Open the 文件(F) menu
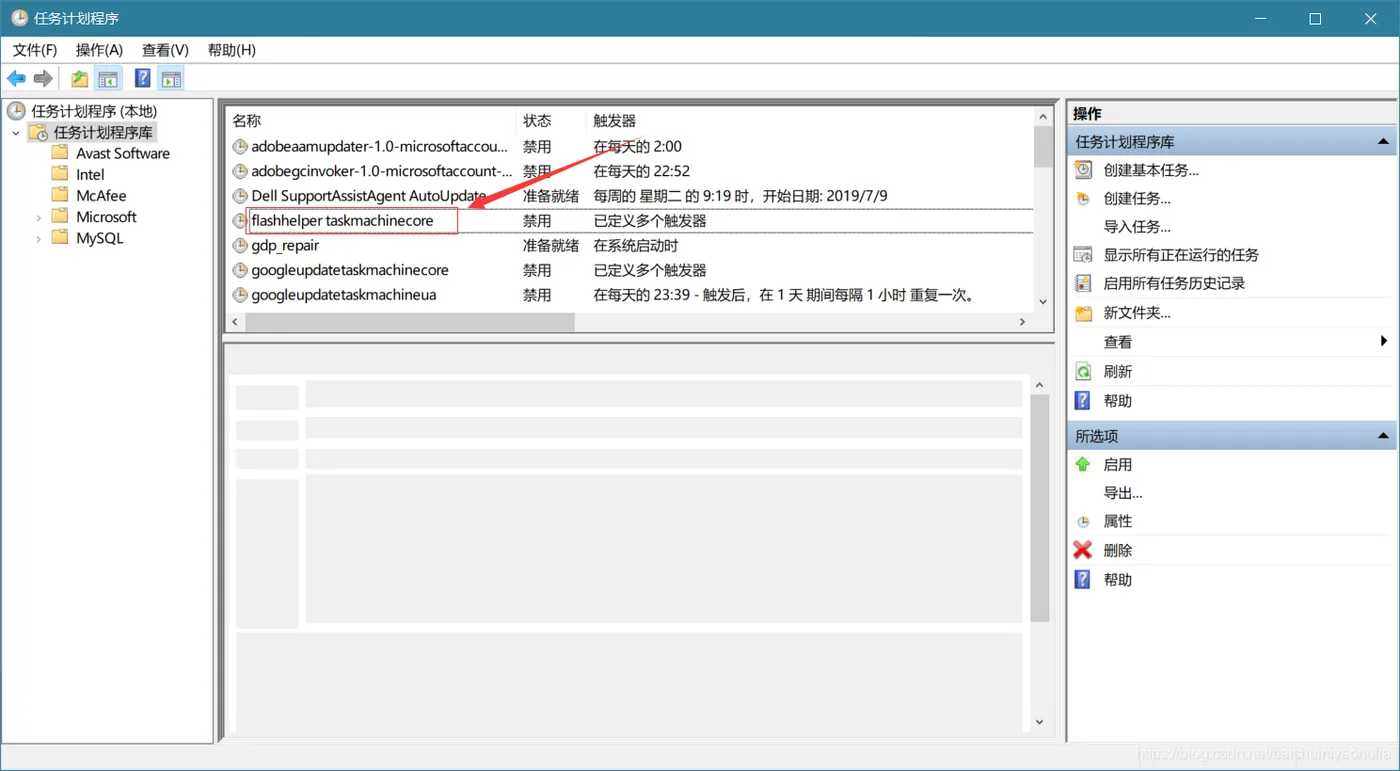The height and width of the screenshot is (771, 1400). [x=35, y=50]
